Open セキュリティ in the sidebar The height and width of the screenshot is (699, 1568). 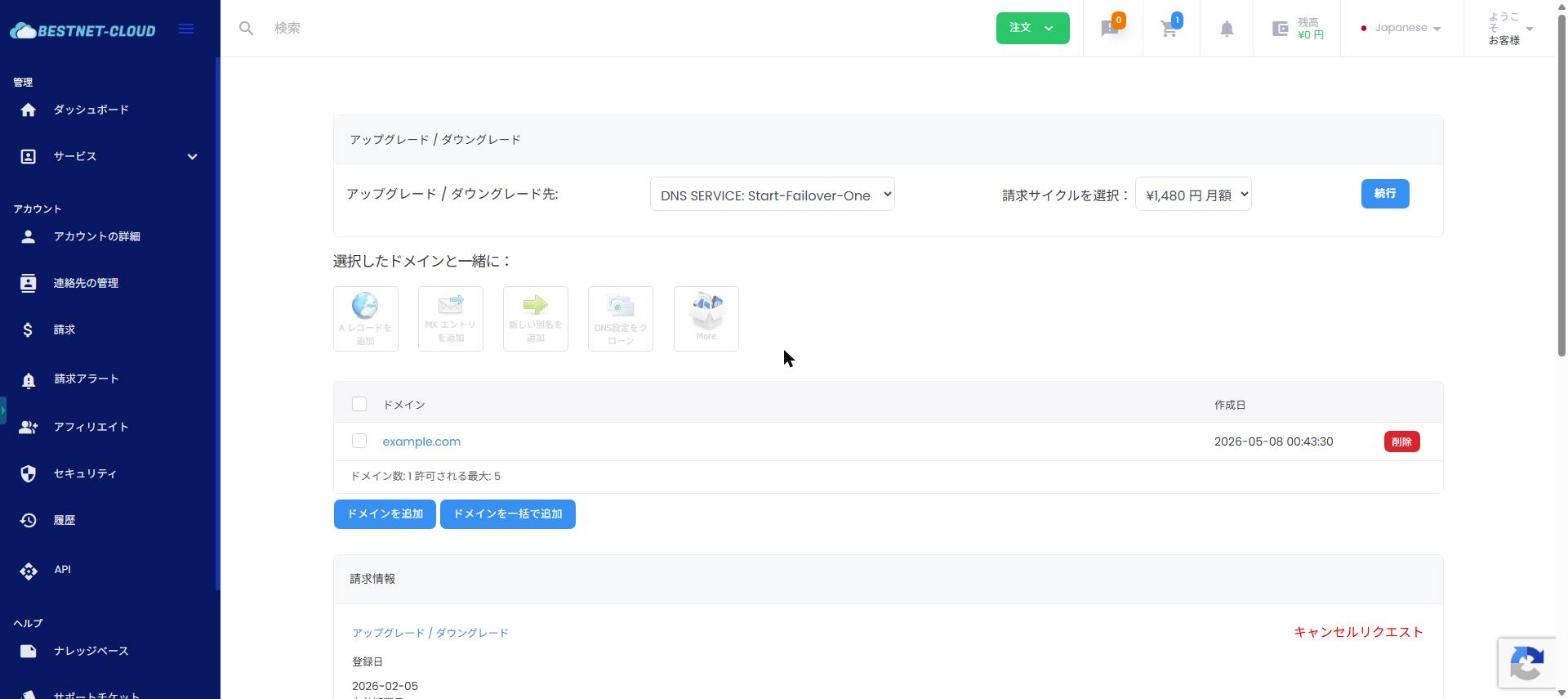(x=85, y=474)
